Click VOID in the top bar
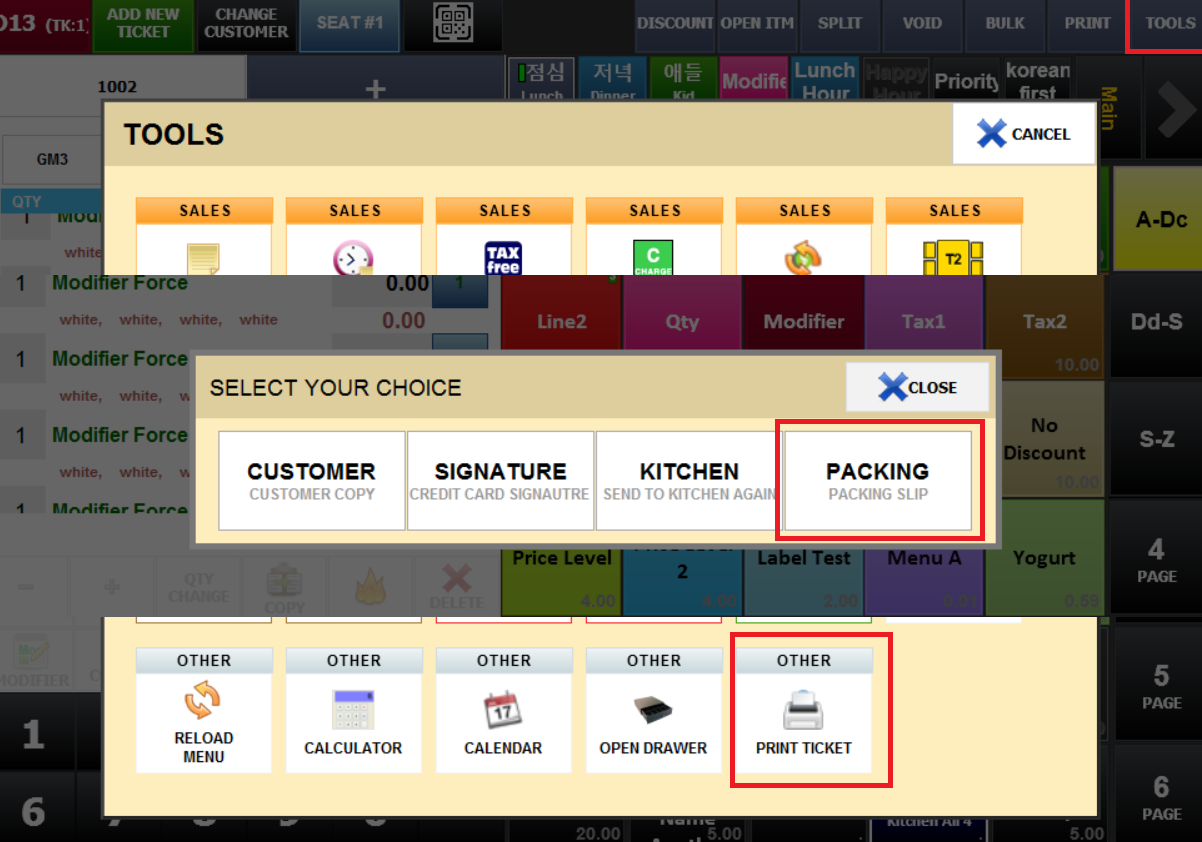Screen dimensions: 1202x842 pyautogui.click(x=922, y=25)
